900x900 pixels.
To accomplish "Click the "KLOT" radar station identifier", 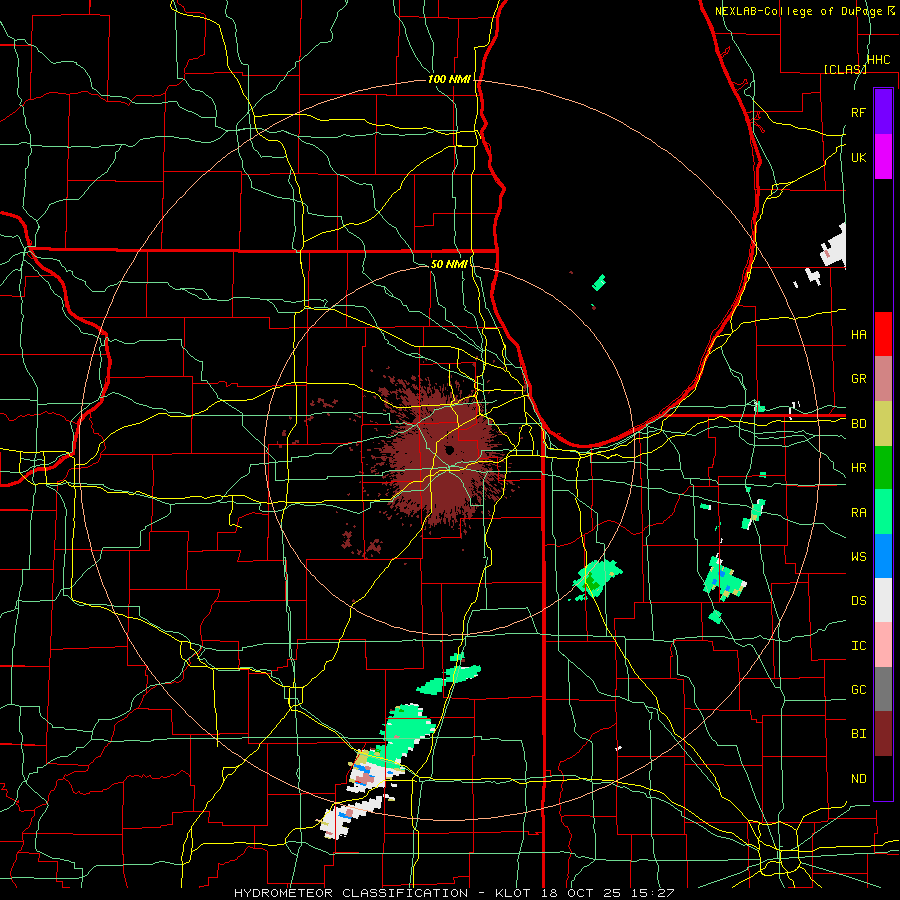I will click(514, 893).
